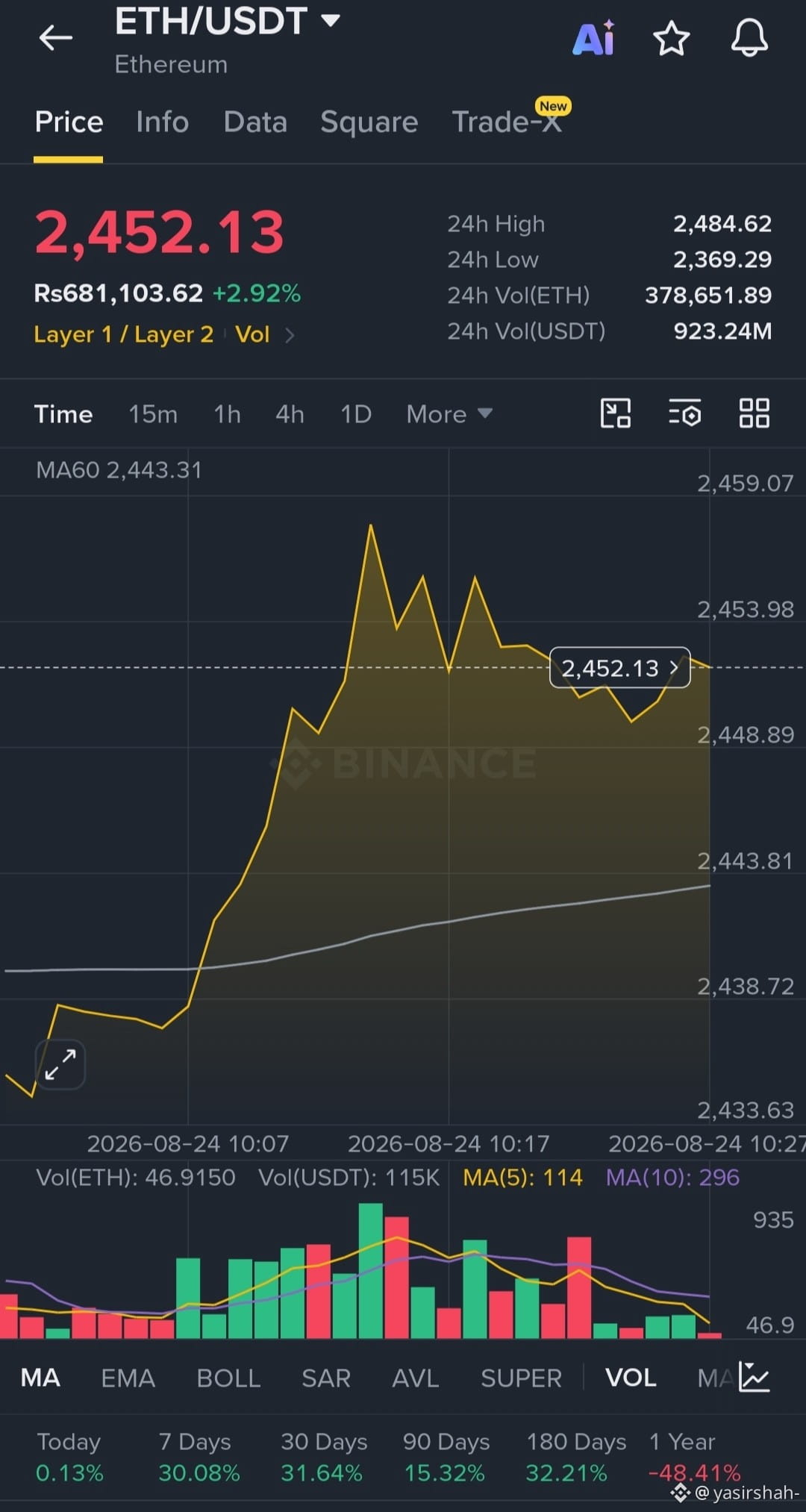Tap the 24h Low value 2,369.29
Viewport: 806px width, 1512px height.
pyautogui.click(x=722, y=260)
